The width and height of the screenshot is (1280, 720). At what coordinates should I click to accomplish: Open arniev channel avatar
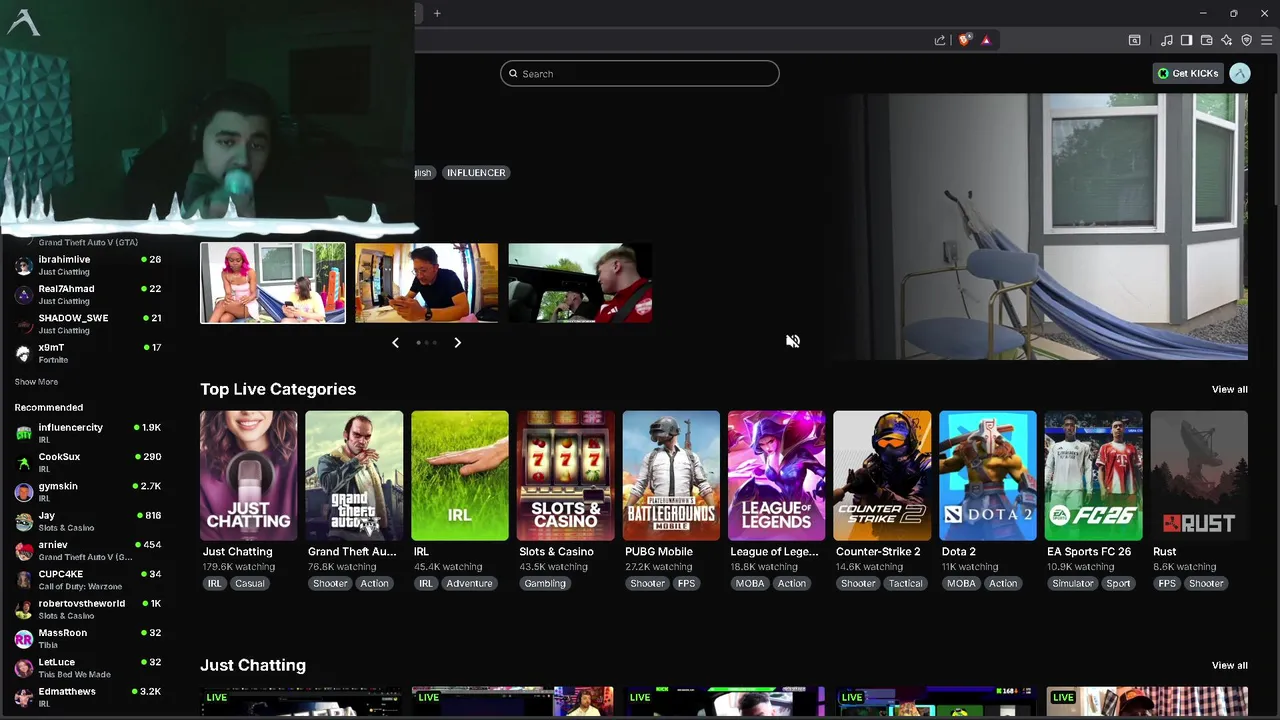[24, 550]
